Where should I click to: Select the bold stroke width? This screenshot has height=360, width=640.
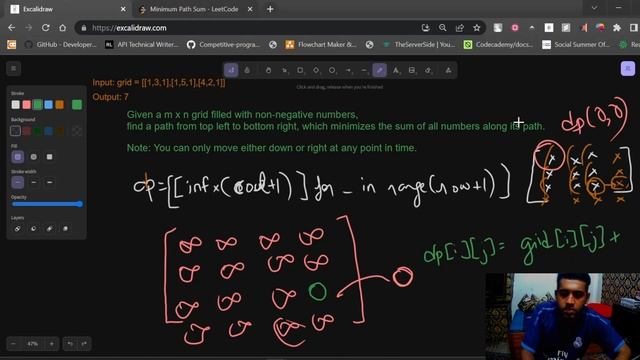coord(33,182)
